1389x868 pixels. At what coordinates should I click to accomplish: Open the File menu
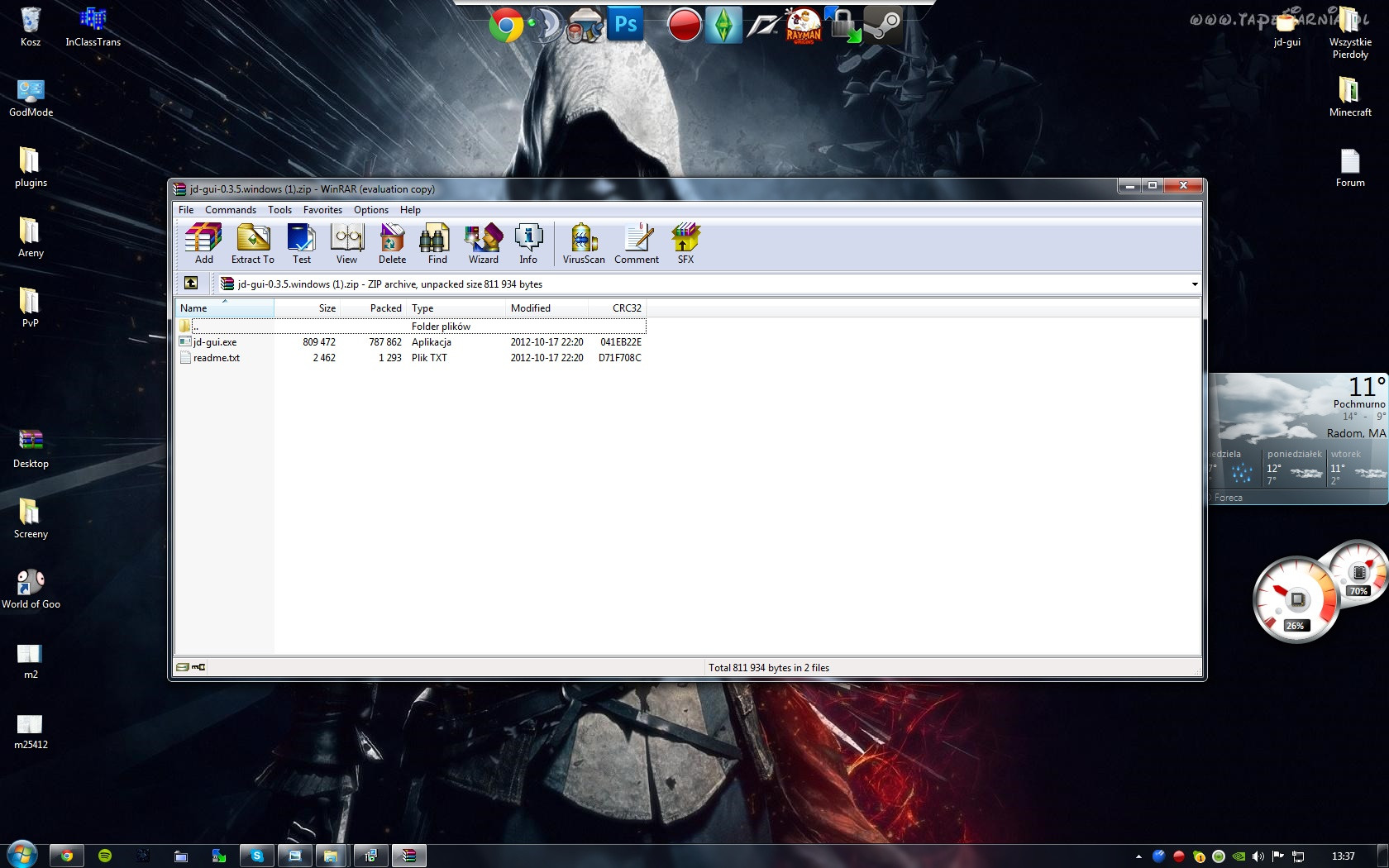pos(186,210)
